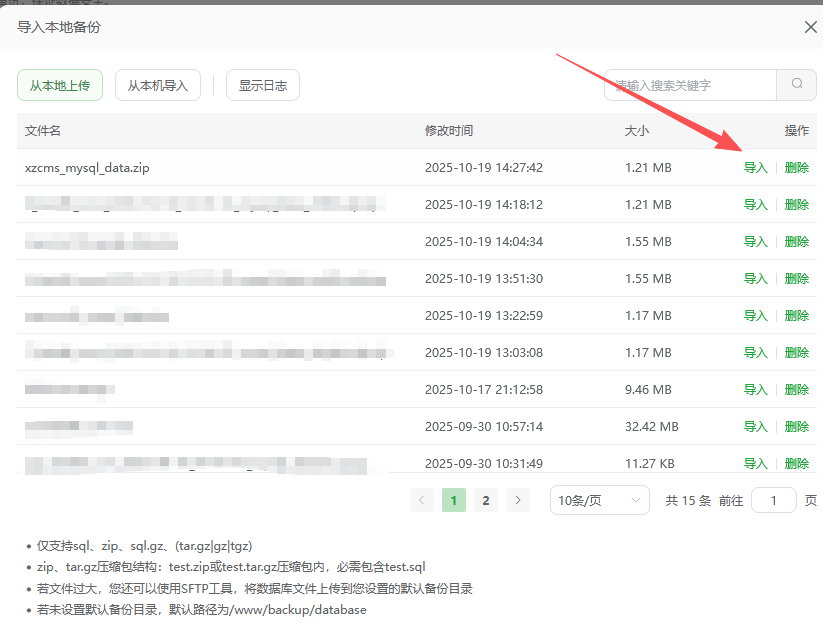Go to next page arrow
Screen dimensions: 823x637
[517, 500]
